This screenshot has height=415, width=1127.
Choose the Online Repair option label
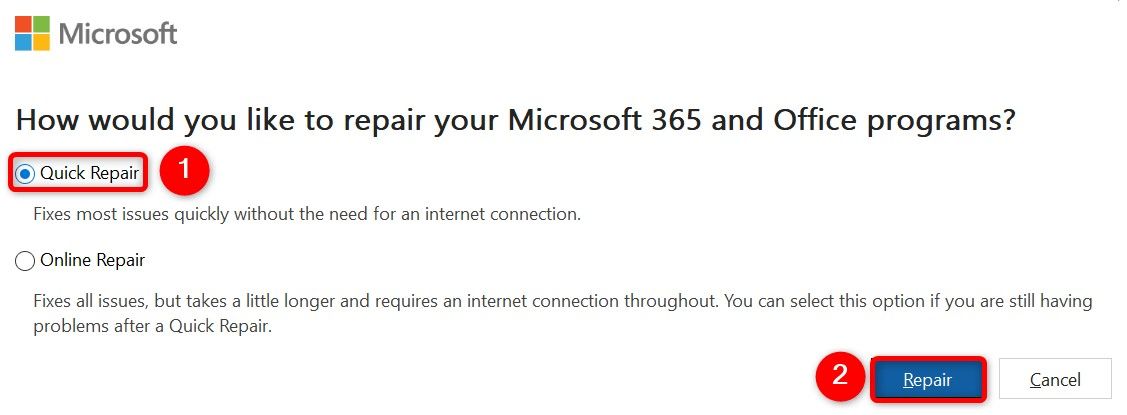click(92, 261)
